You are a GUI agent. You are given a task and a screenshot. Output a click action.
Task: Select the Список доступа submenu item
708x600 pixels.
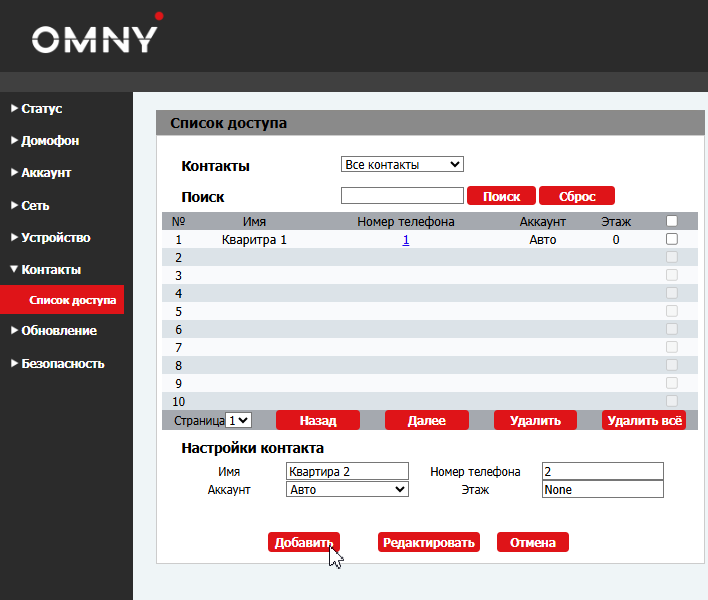tap(72, 300)
